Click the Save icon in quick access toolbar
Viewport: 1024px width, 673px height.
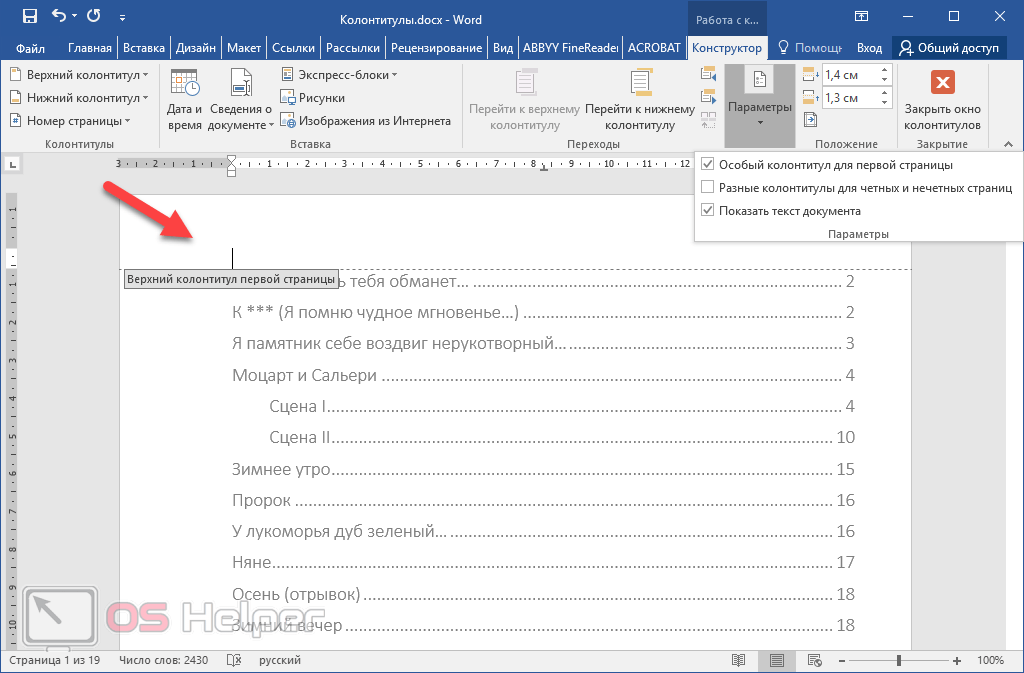click(29, 16)
